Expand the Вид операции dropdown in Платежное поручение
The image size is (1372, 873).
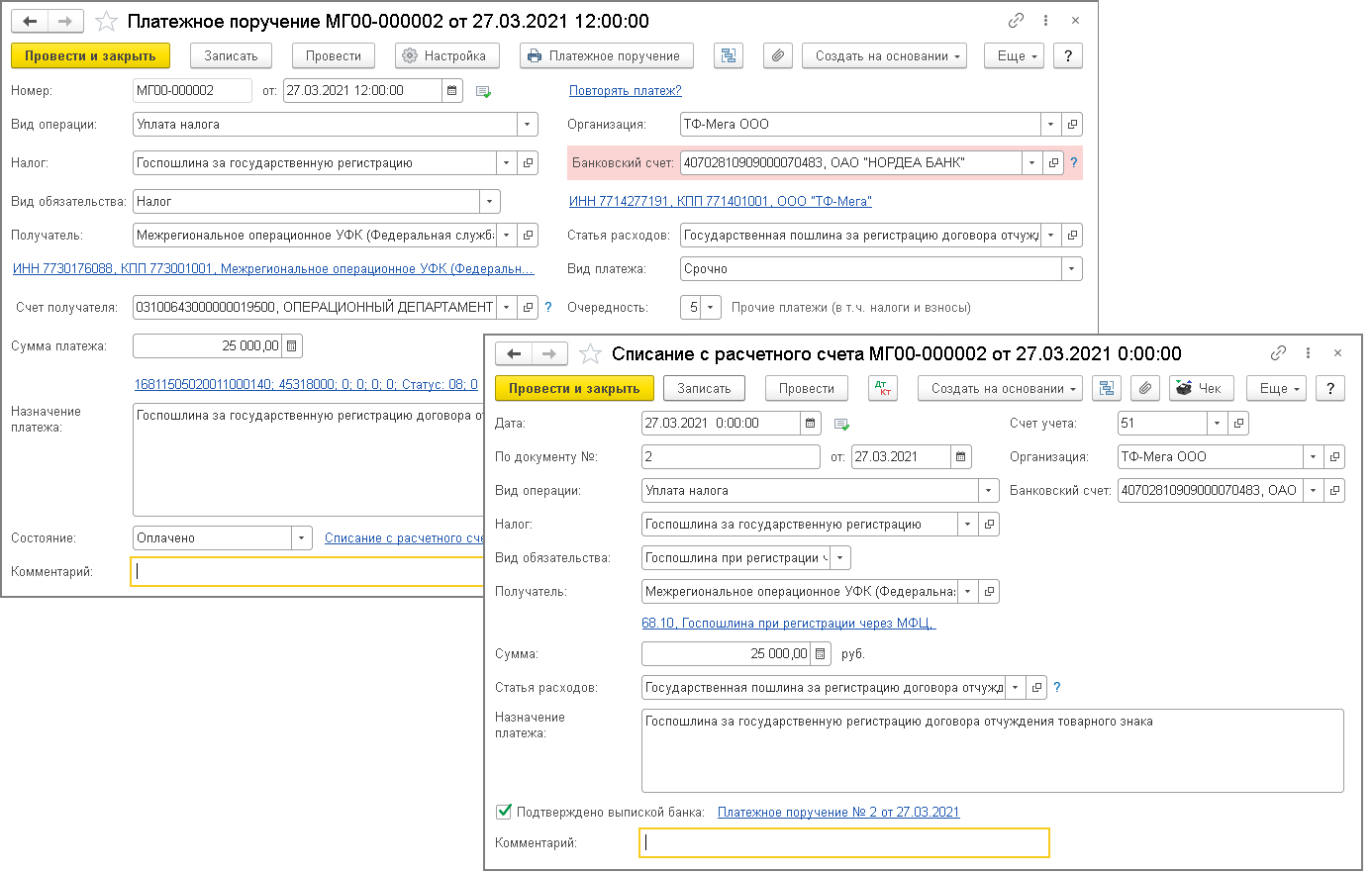pyautogui.click(x=528, y=125)
